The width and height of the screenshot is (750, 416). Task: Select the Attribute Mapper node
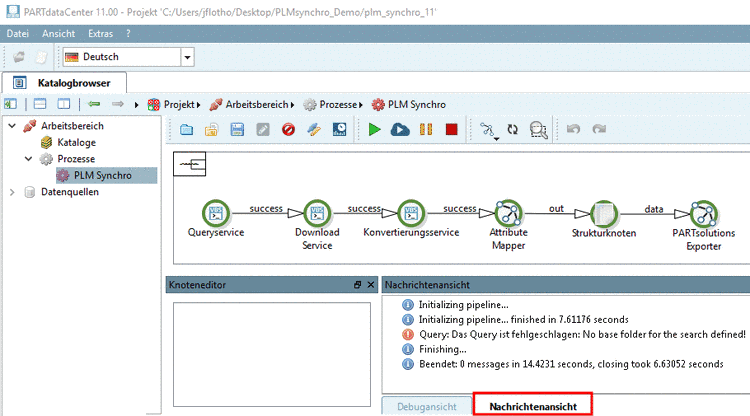[x=508, y=213]
